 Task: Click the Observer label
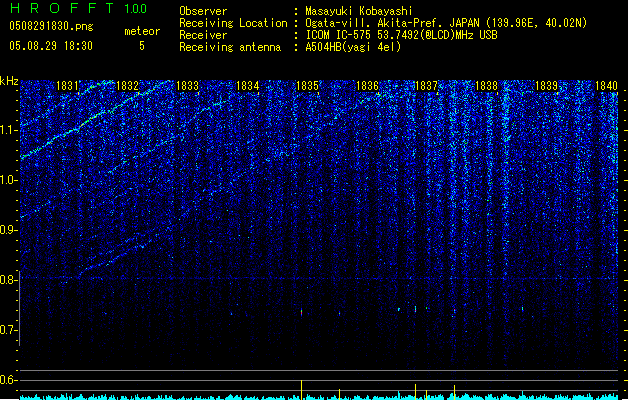pos(203,11)
